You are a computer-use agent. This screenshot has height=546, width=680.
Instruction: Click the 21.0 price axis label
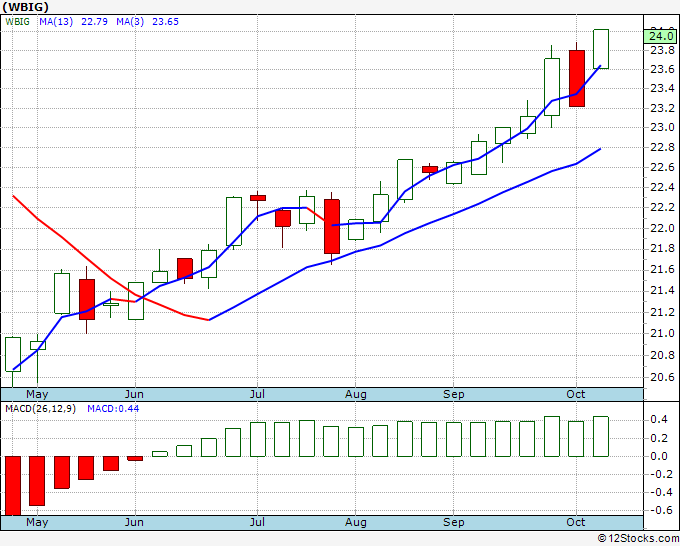click(x=662, y=333)
